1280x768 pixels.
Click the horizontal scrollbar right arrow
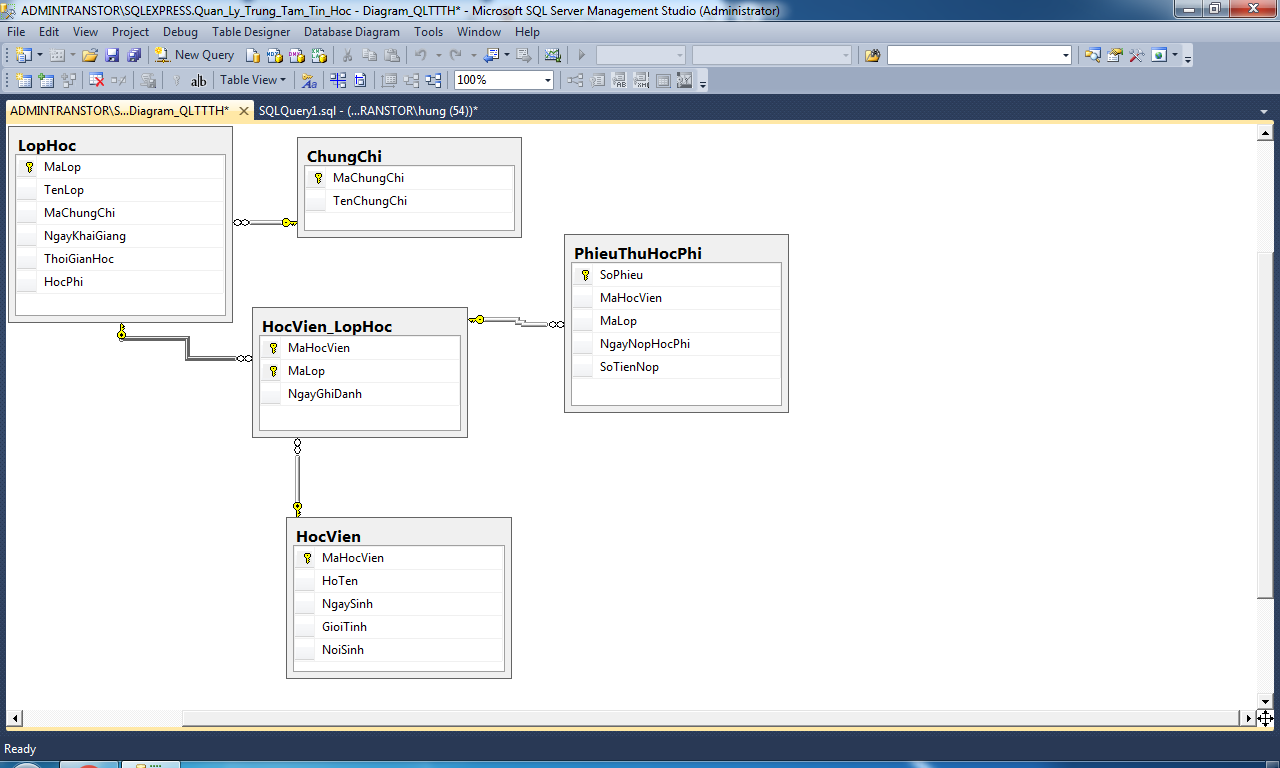pos(1248,718)
